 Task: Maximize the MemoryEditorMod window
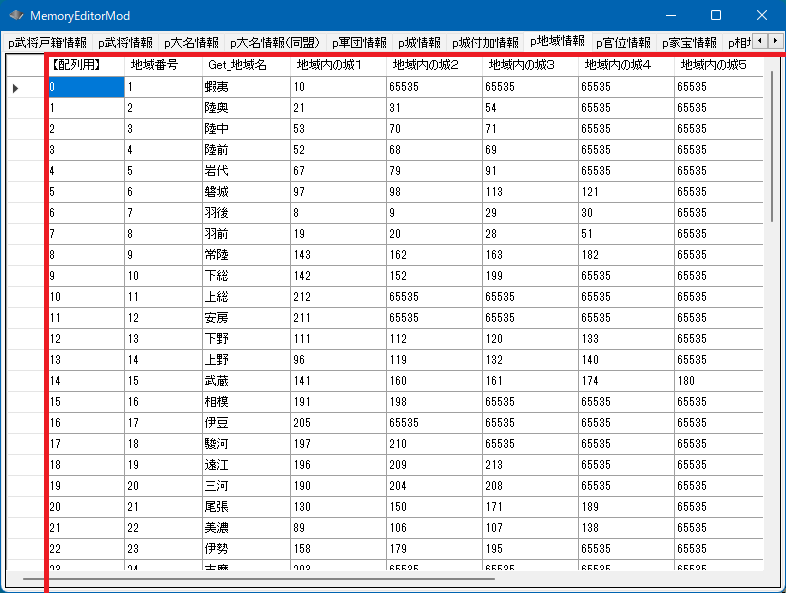click(x=715, y=16)
